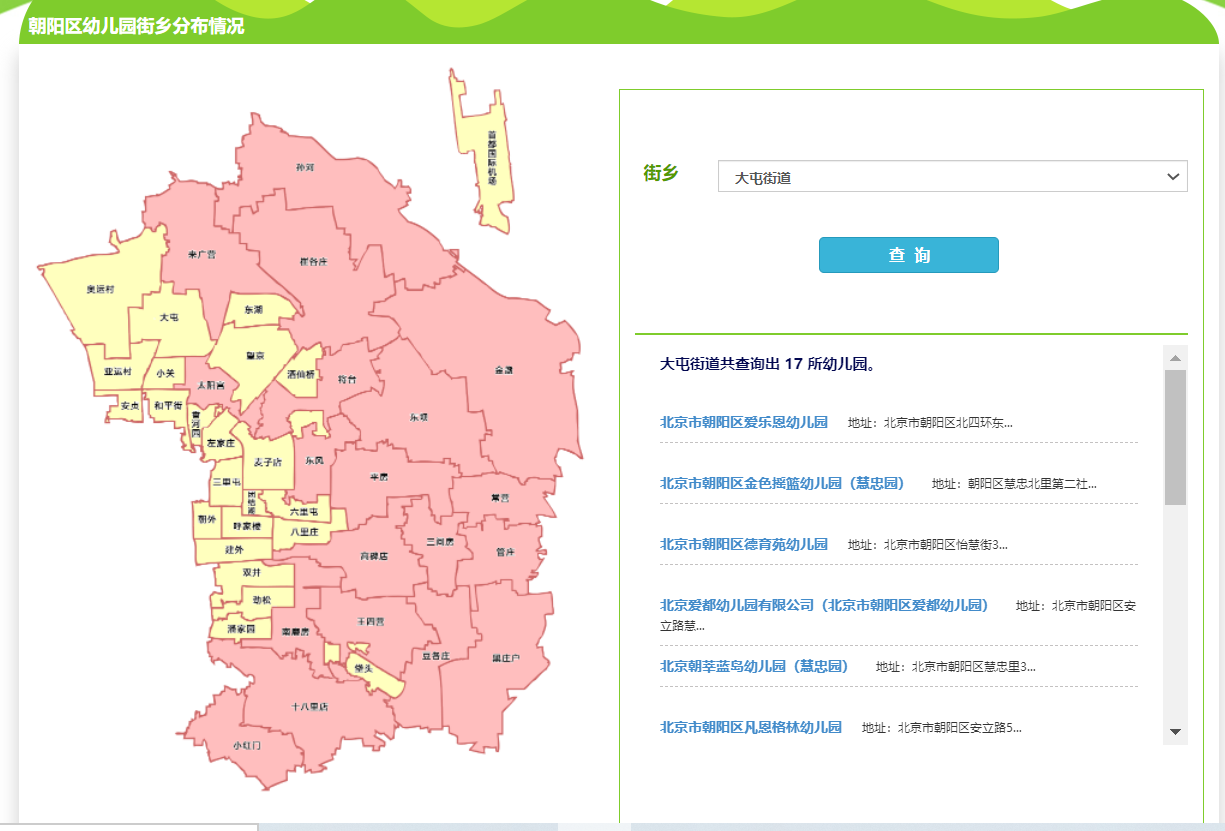The height and width of the screenshot is (831, 1225).
Task: Select 孙河 district on the map
Action: coord(305,166)
